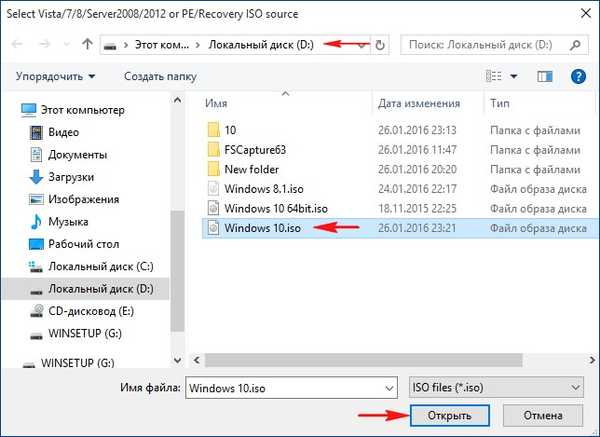Toggle the preview pane icon
Viewport: 600px width, 437px height.
(546, 76)
